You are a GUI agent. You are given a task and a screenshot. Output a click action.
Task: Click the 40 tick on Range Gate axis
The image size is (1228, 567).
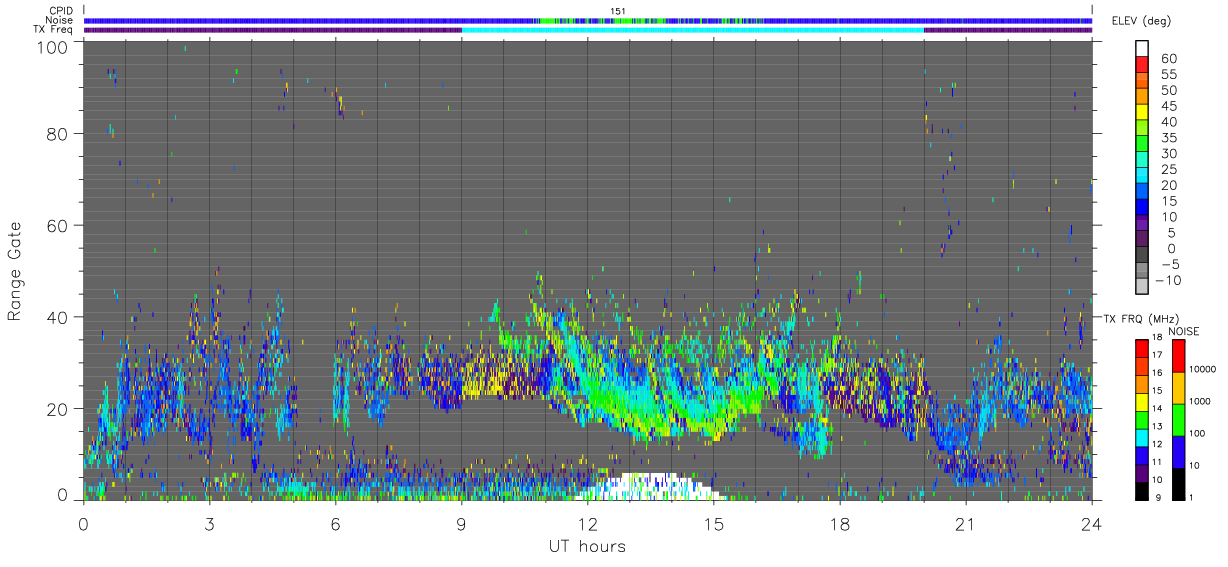(58, 317)
